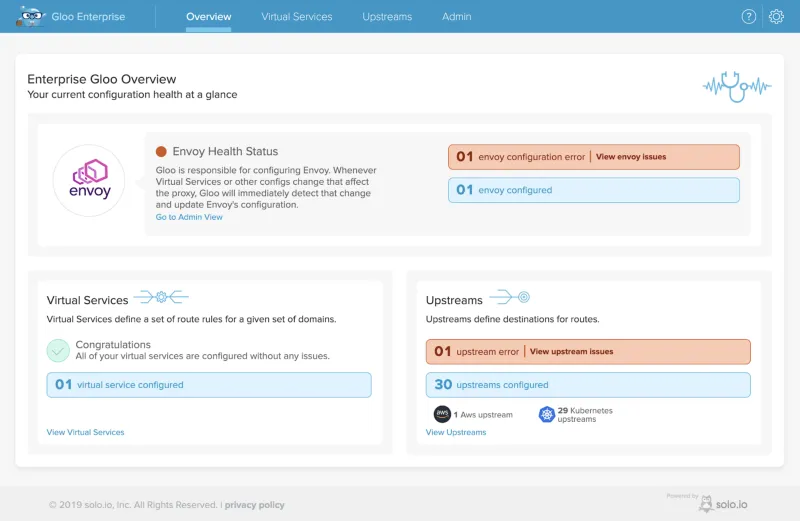Screen dimensions: 800x521
Task: Open the View Virtual Services link
Action: (x=85, y=432)
